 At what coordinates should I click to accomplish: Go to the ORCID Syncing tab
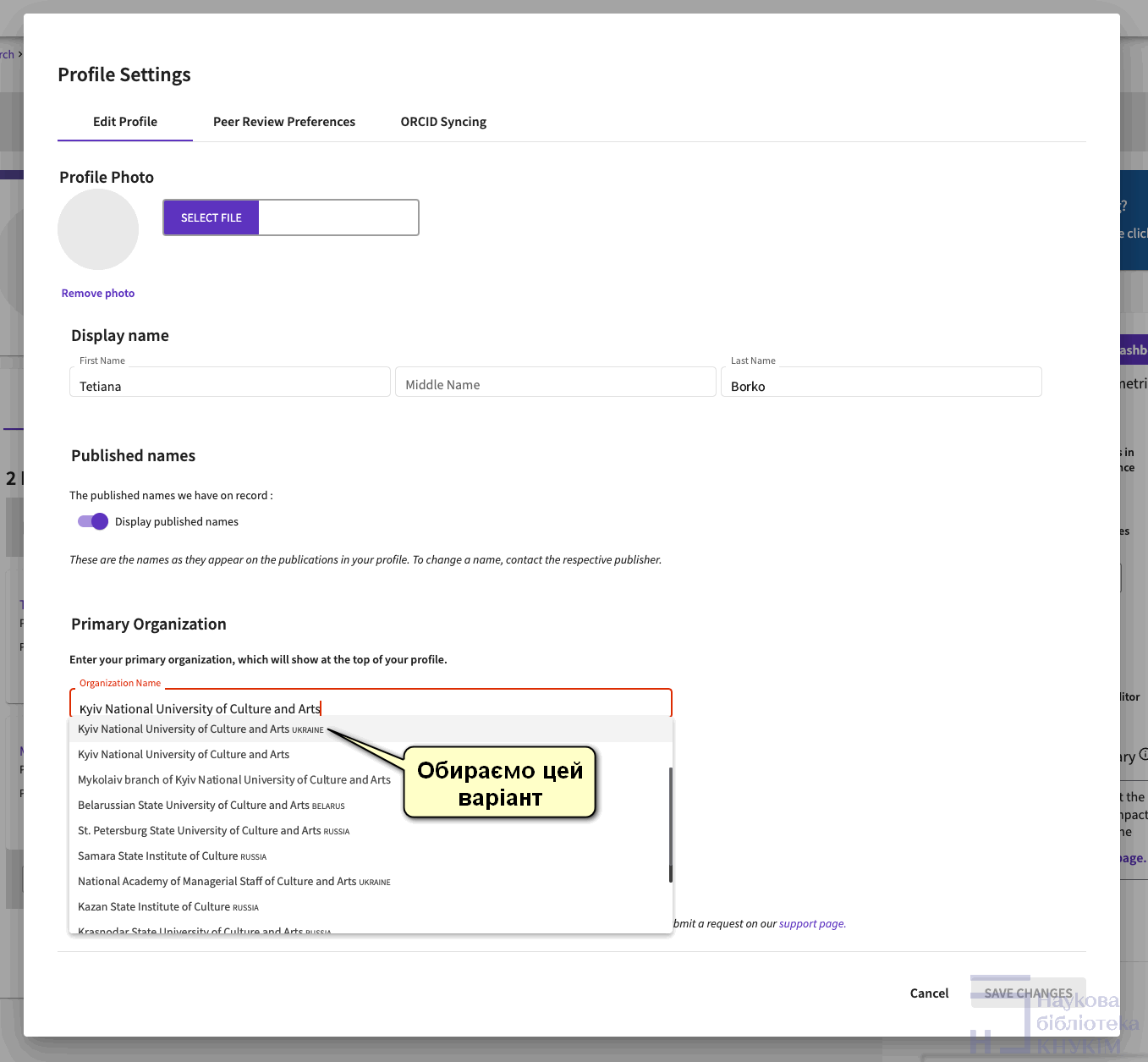tap(443, 122)
